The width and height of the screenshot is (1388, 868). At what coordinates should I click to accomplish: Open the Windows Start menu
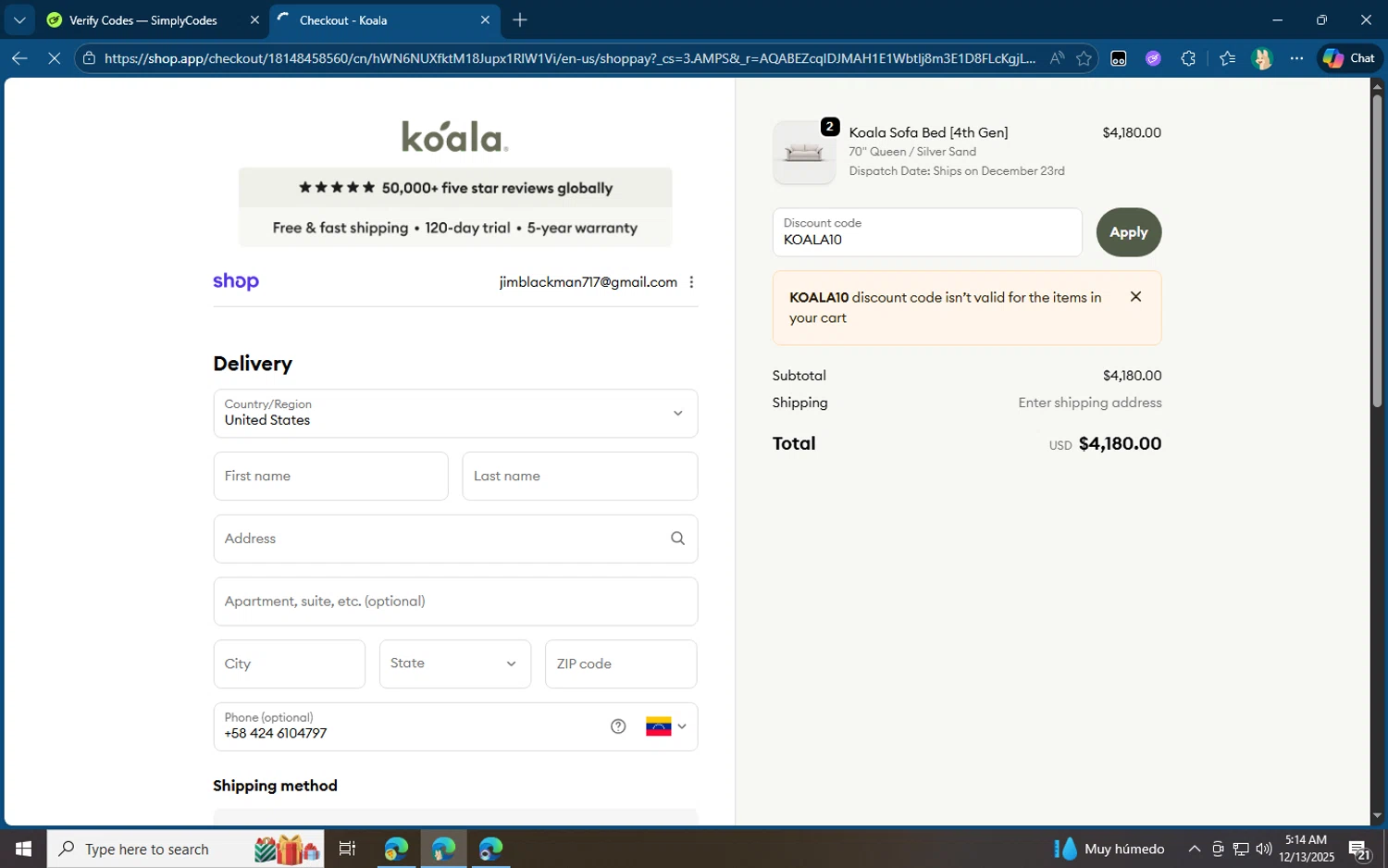click(23, 849)
